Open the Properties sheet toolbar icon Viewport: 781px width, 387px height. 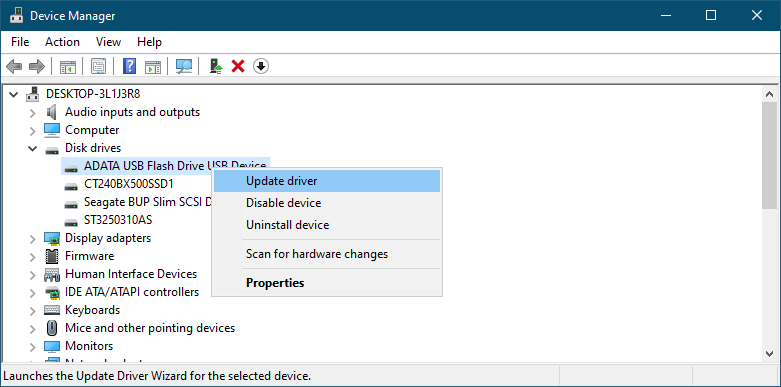coord(99,66)
